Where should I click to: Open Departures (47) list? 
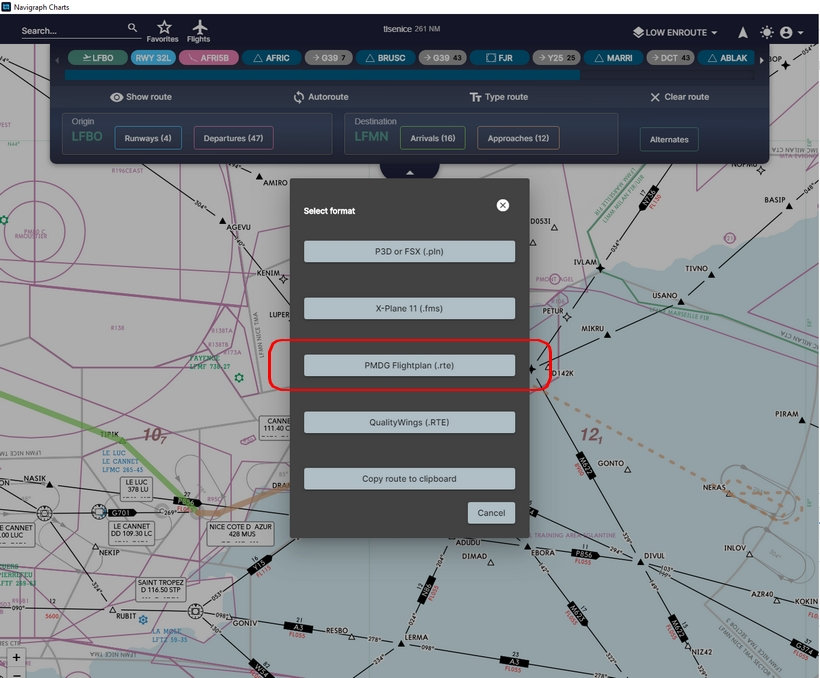coord(233,138)
